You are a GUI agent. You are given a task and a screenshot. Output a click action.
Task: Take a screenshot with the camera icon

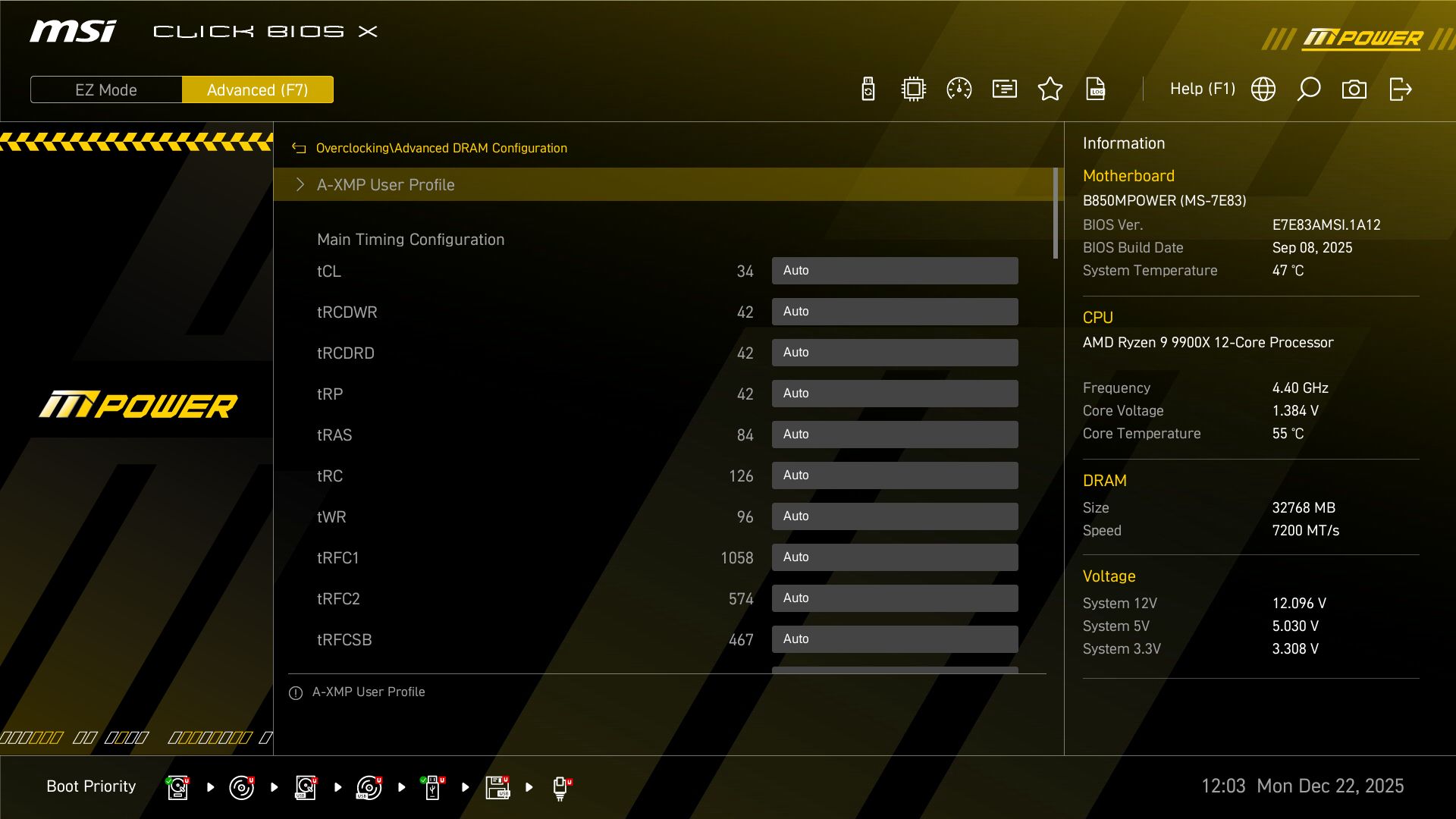[1355, 89]
